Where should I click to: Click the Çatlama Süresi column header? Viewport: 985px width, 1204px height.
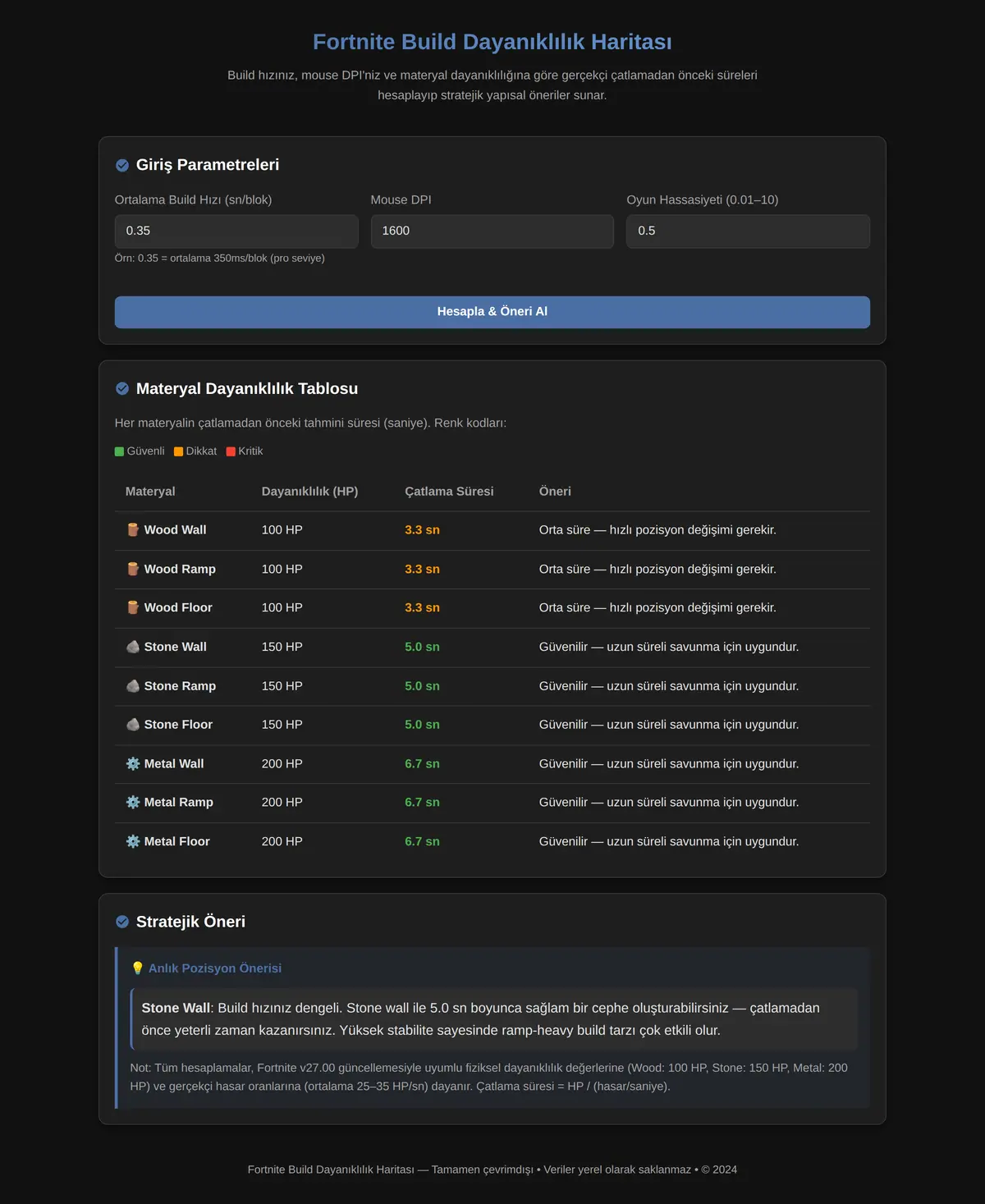click(449, 492)
